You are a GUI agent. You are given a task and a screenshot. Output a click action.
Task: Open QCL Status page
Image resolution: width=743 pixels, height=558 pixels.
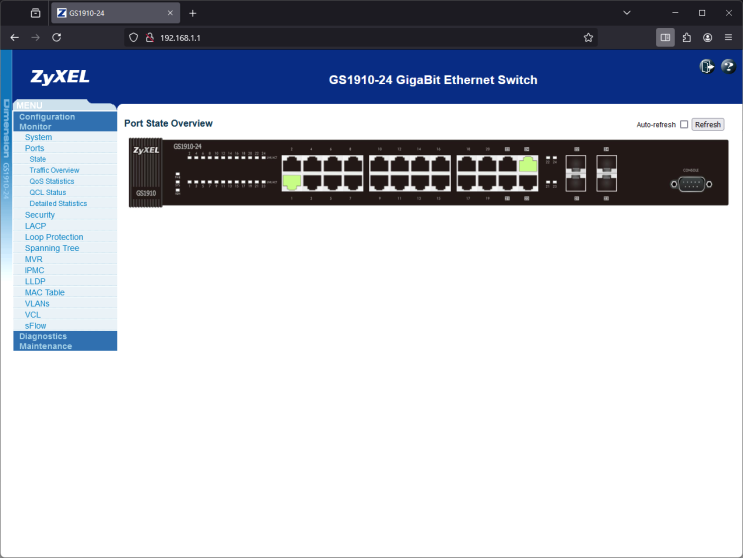click(48, 192)
